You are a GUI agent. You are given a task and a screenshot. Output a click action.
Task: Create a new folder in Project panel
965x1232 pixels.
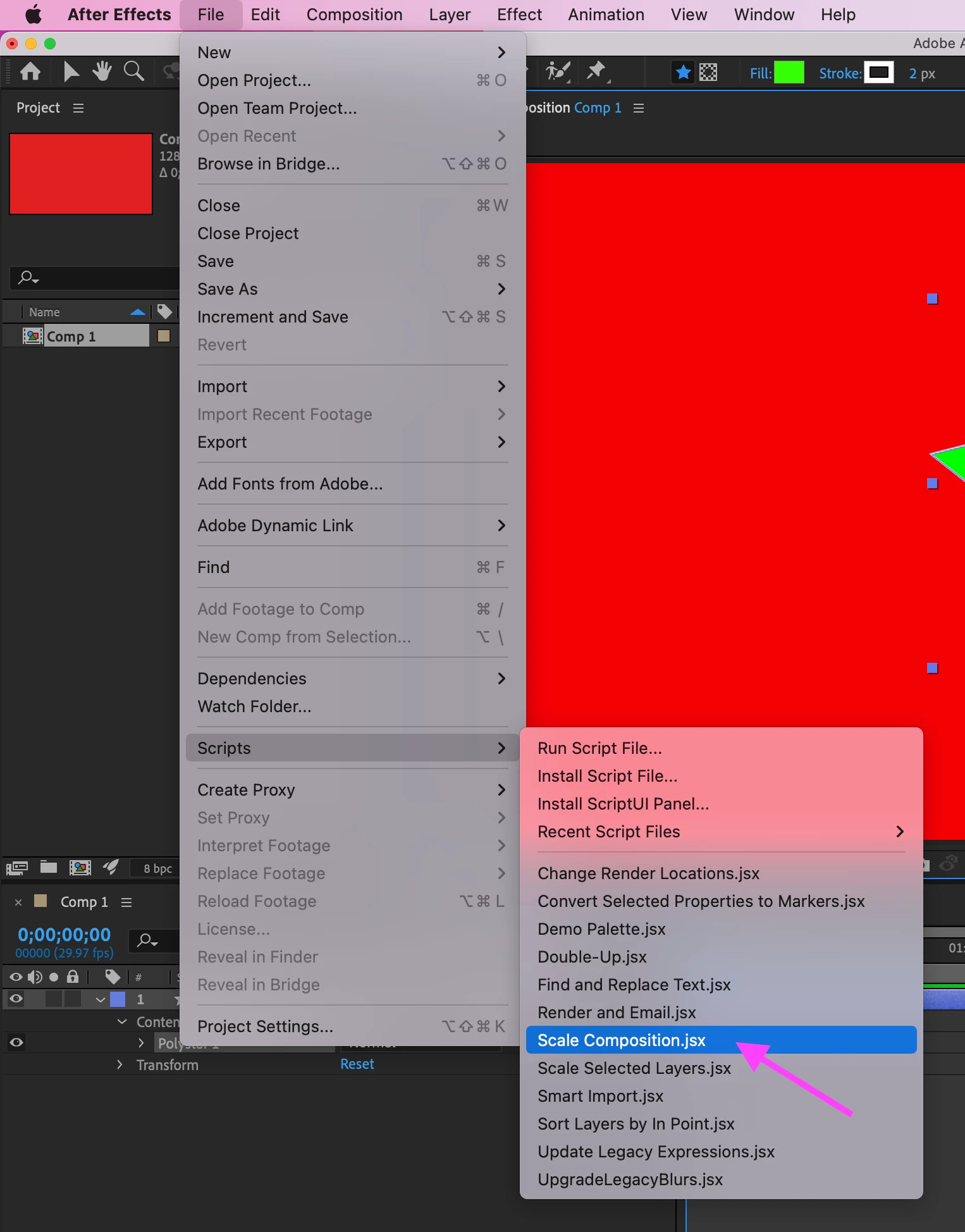[49, 867]
